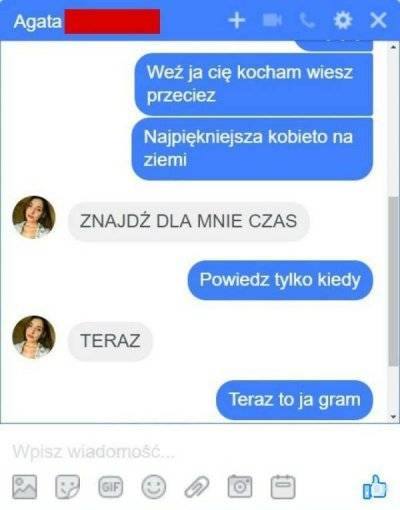Attach a file with paperclip icon
Image resolution: width=400 pixels, height=510 pixels.
tap(197, 487)
